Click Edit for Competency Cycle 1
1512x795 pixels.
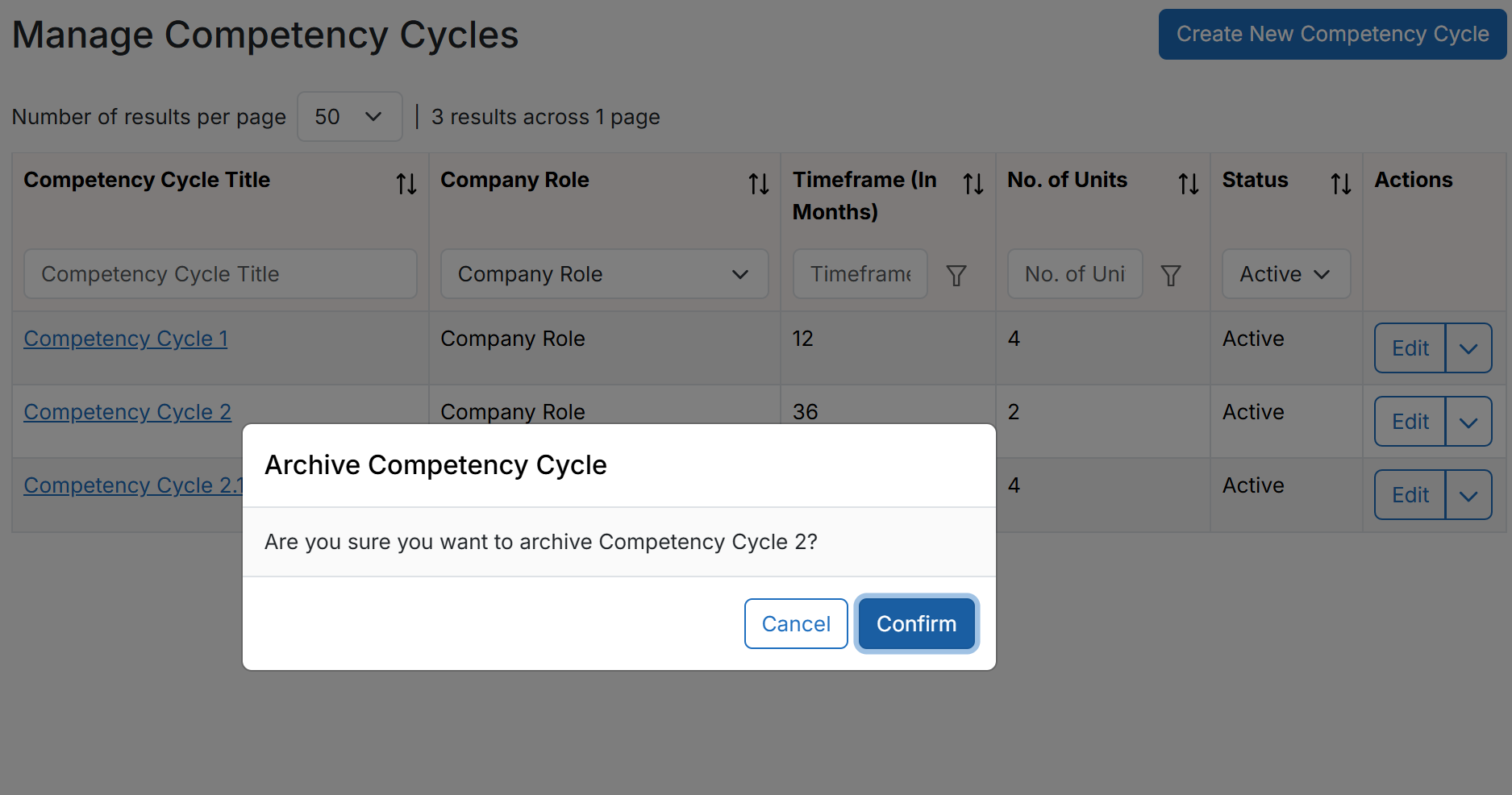(1410, 348)
